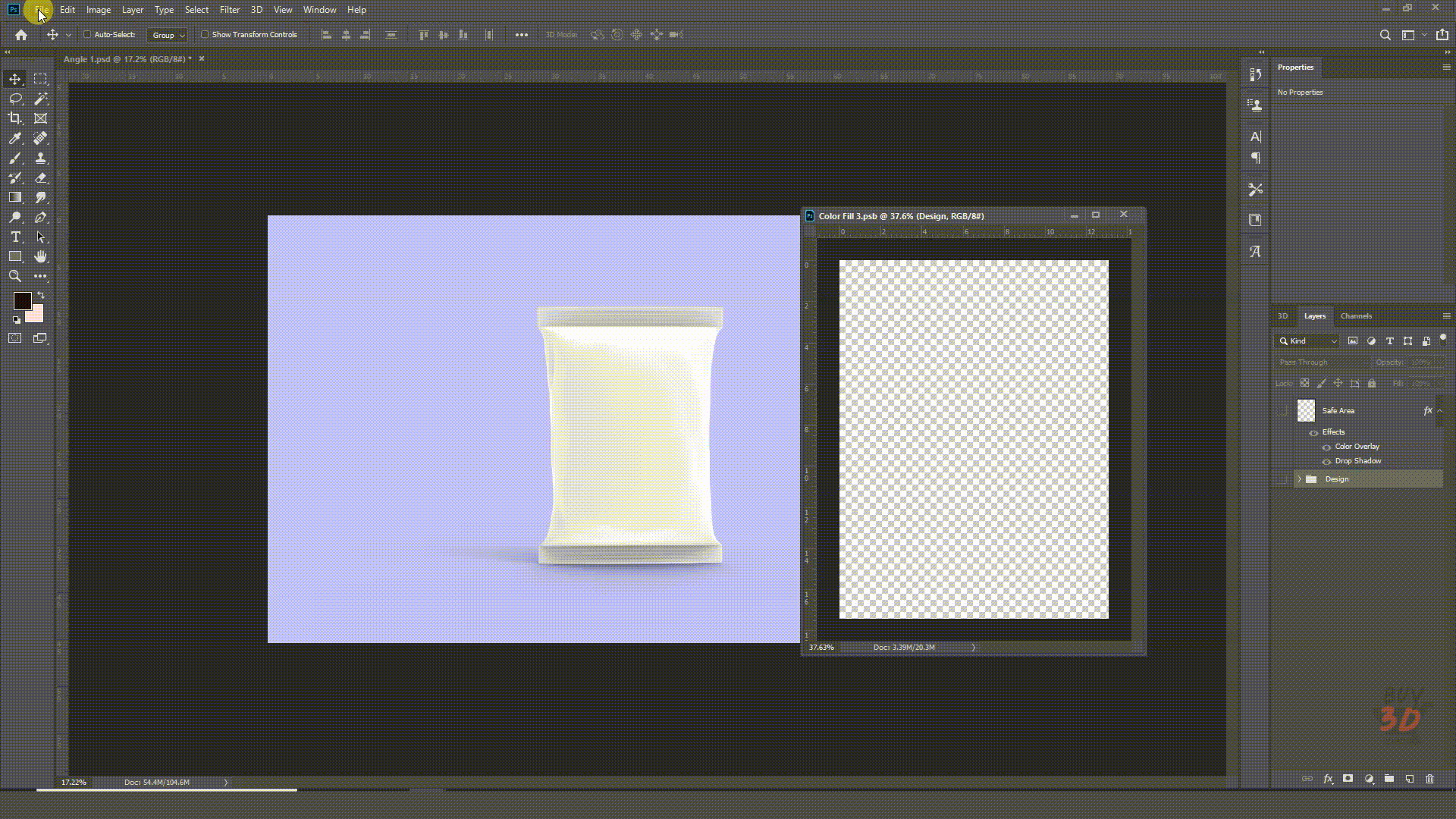This screenshot has width=1456, height=819.
Task: Open the Filter menu
Action: [229, 10]
